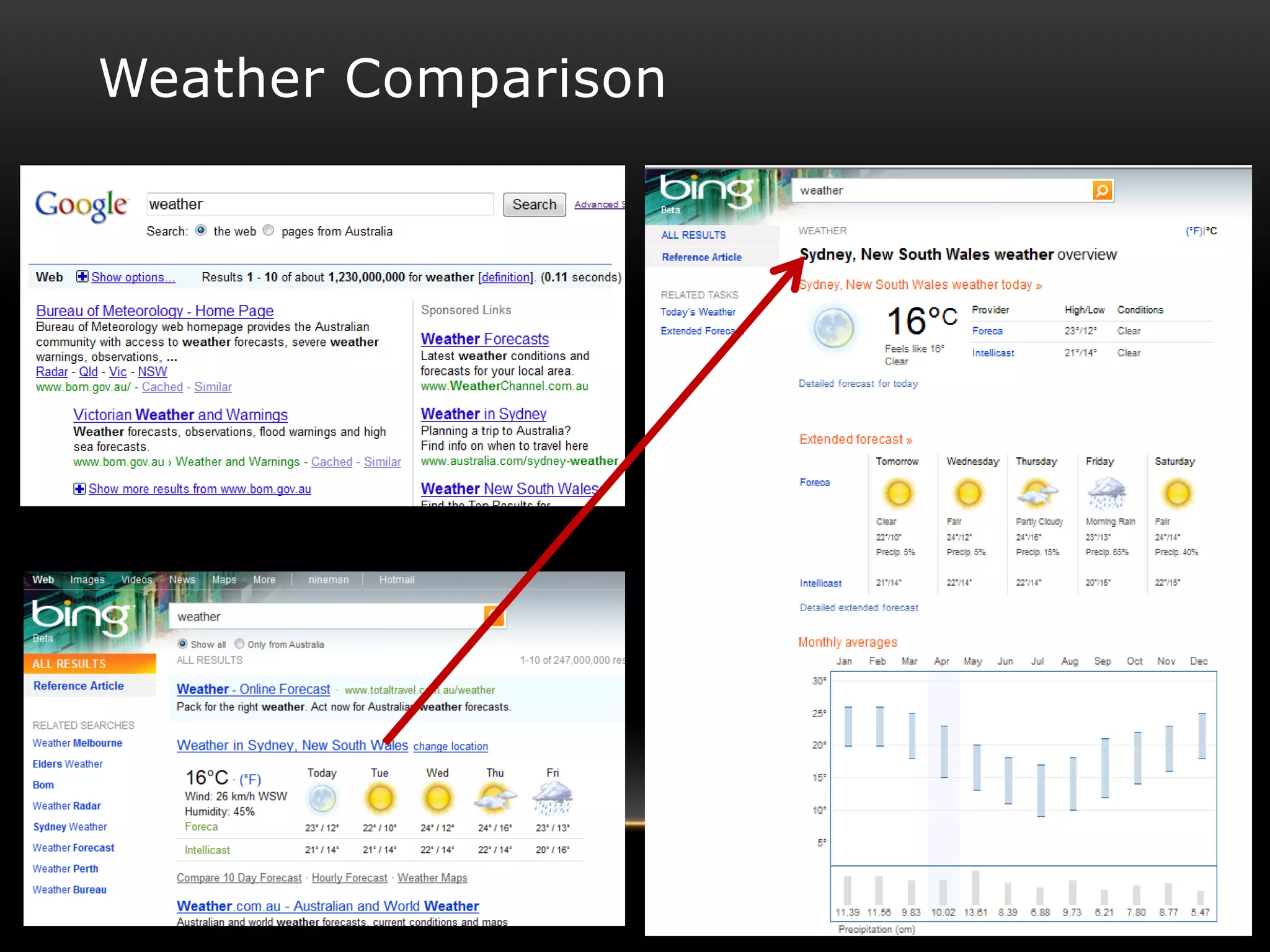Click the change location link

[x=451, y=746]
